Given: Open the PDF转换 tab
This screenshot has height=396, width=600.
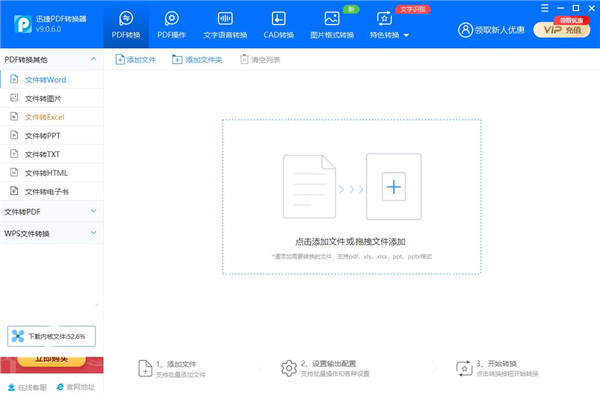Looking at the screenshot, I should [x=126, y=25].
